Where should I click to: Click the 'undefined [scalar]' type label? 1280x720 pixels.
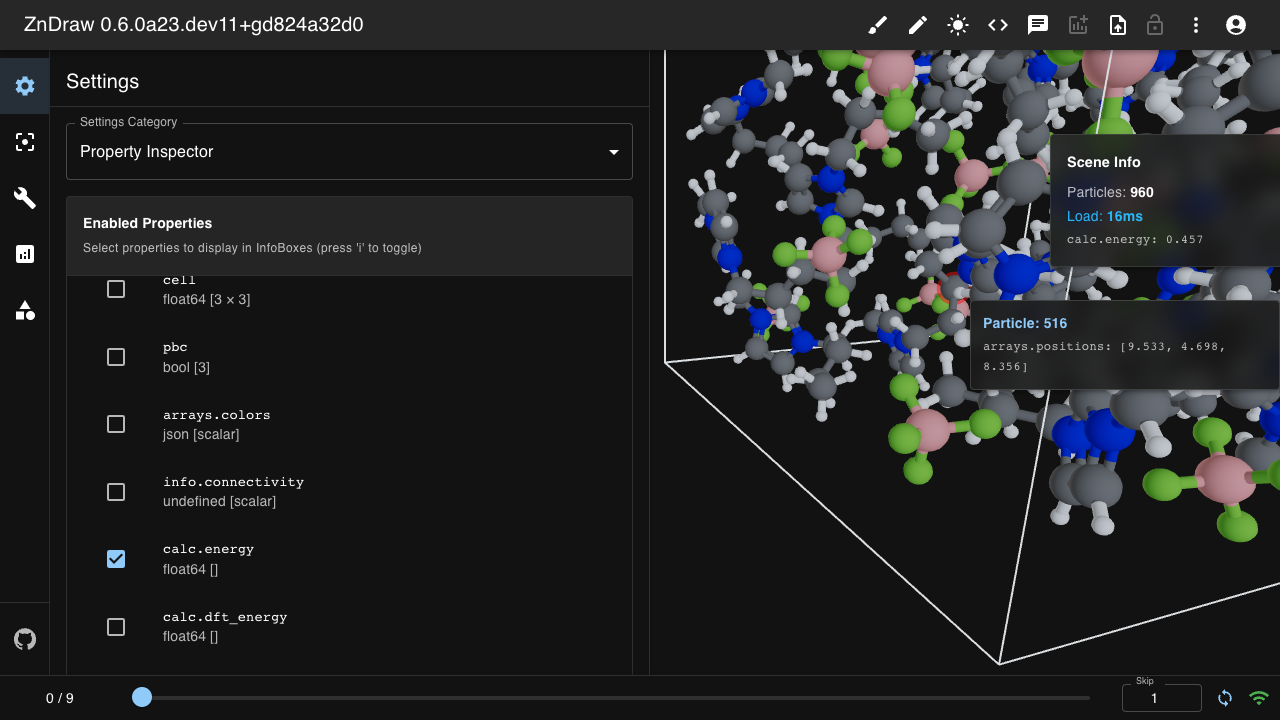click(219, 501)
